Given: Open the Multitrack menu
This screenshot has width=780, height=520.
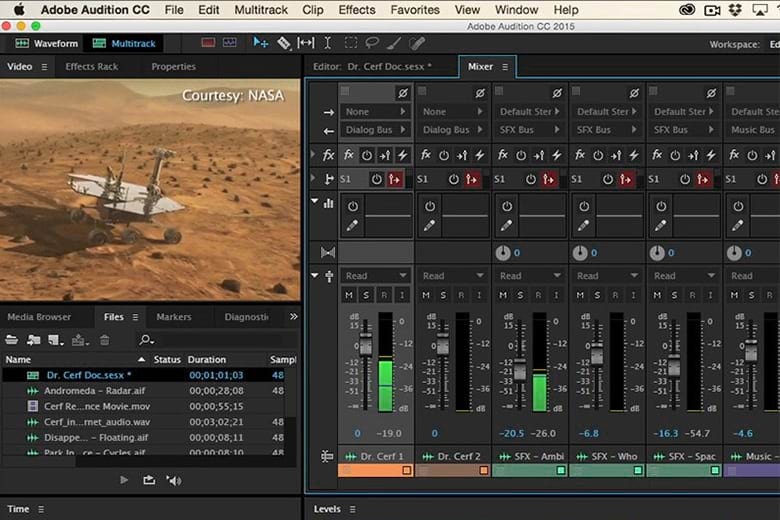Looking at the screenshot, I should click(x=261, y=10).
